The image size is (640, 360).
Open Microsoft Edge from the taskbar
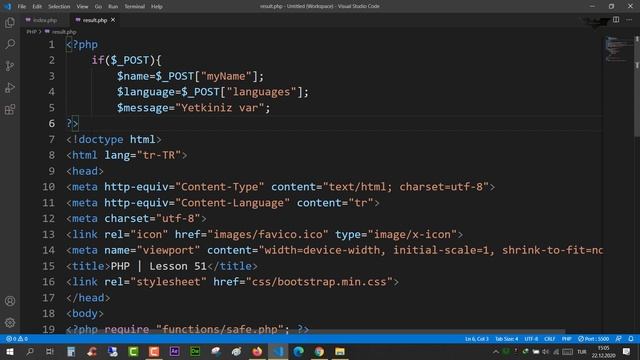(x=298, y=351)
